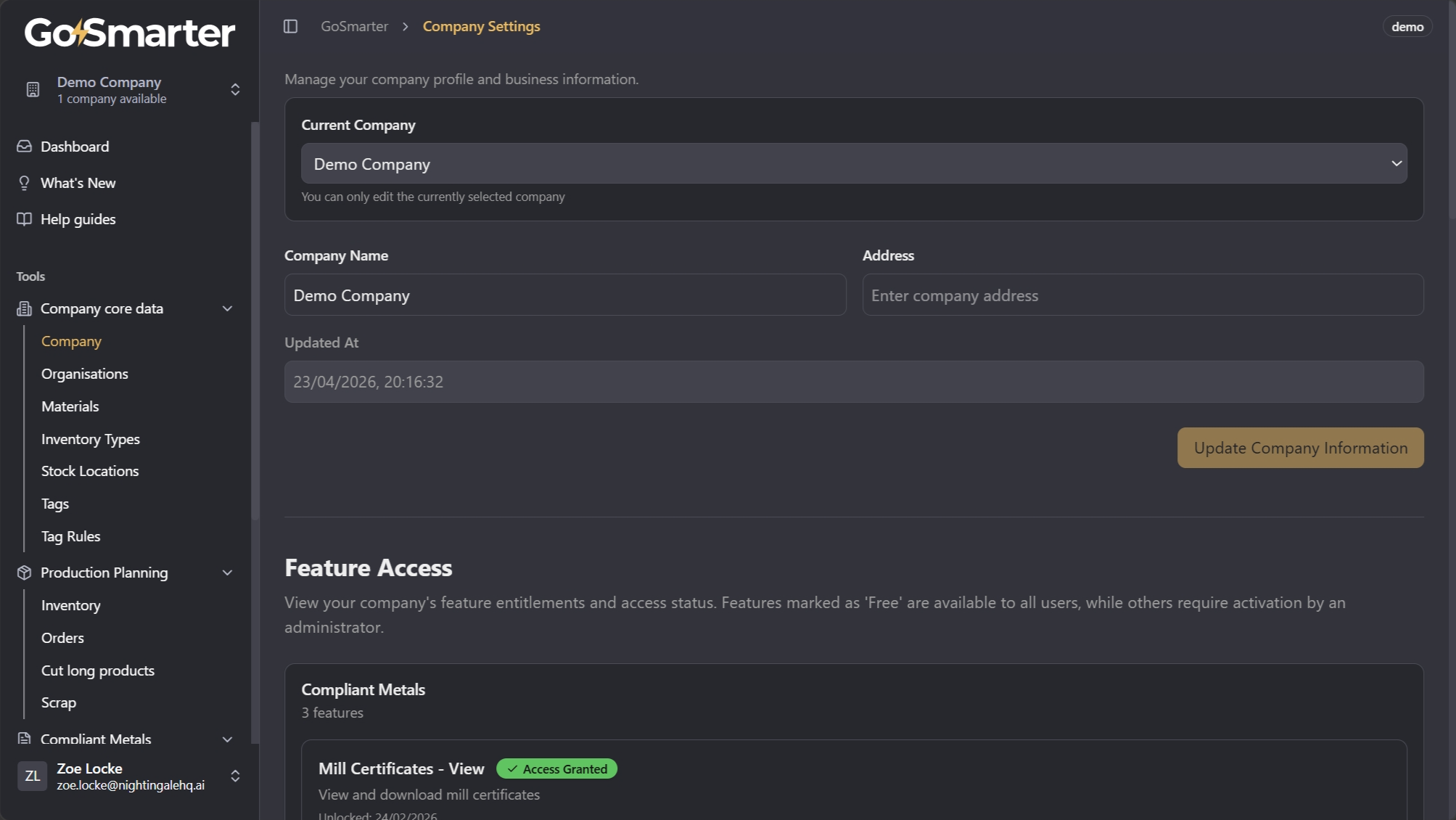Image resolution: width=1456 pixels, height=820 pixels.
Task: Click the '1 company available' text
Action: 112,99
